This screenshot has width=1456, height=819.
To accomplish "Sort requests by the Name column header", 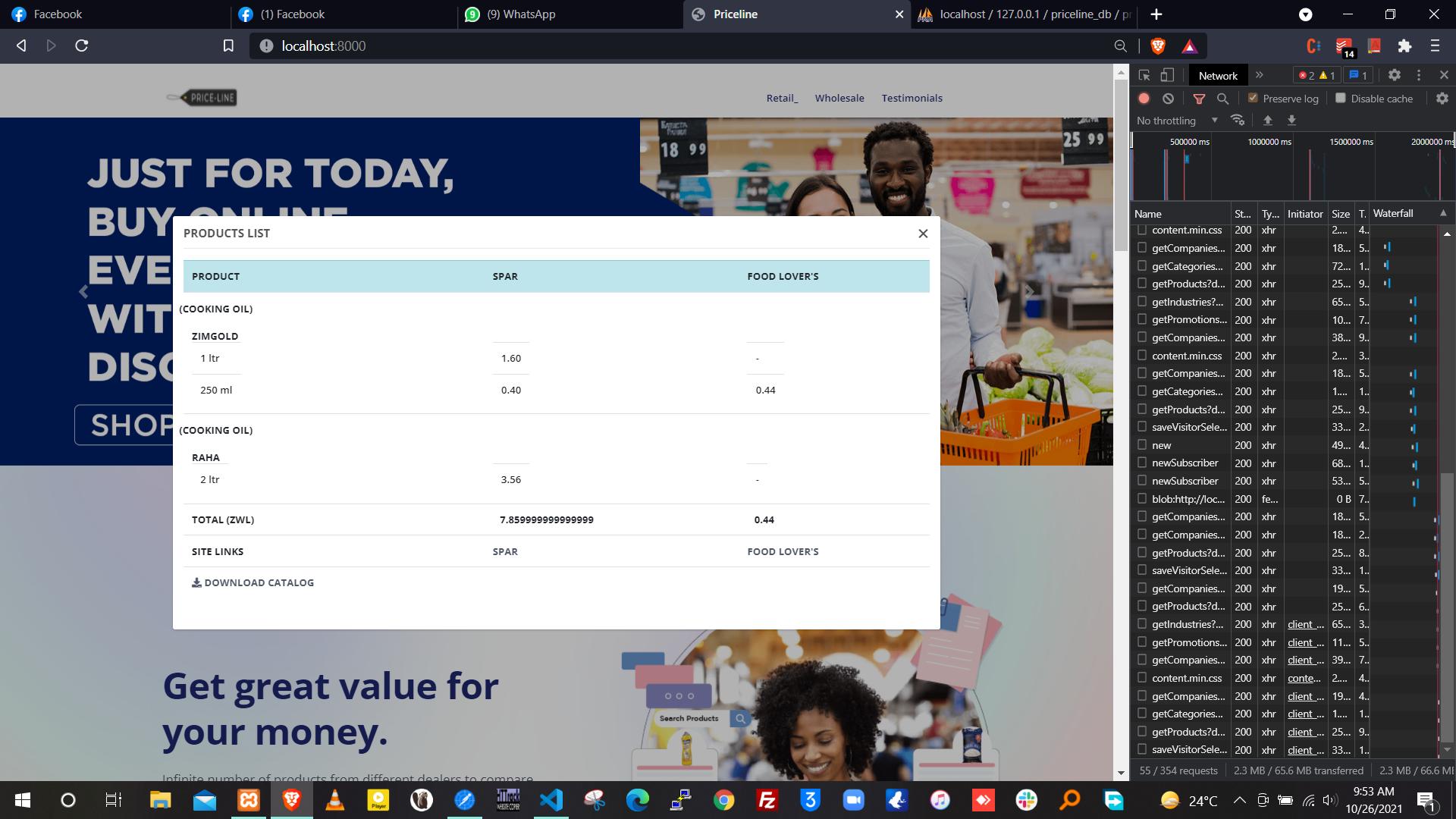I will (x=1181, y=213).
